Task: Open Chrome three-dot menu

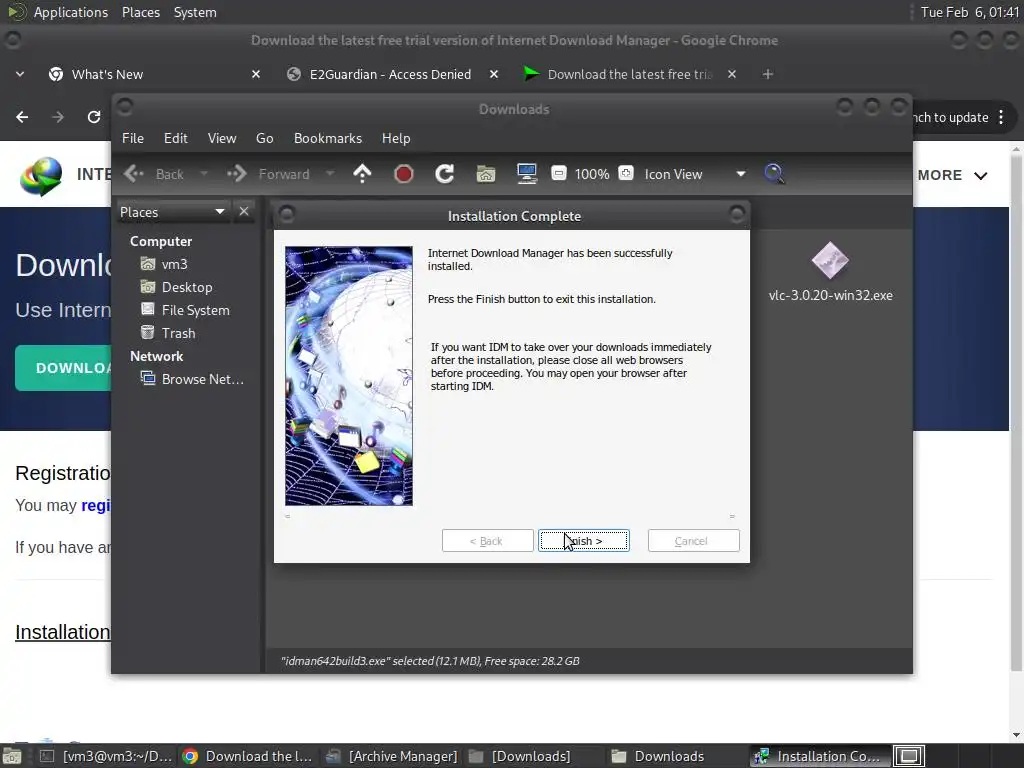Action: 1001,118
